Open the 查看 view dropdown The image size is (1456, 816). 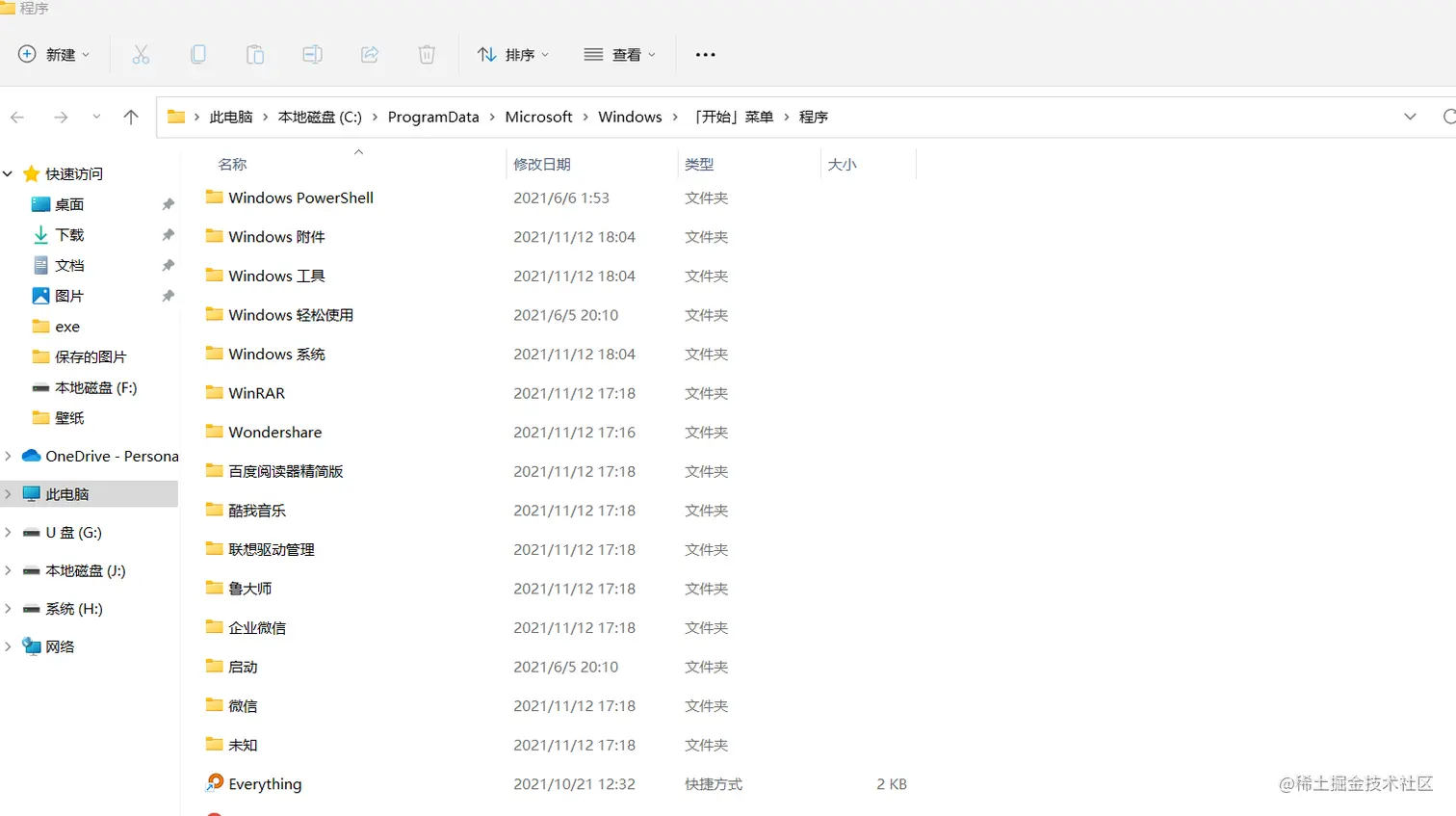click(620, 55)
